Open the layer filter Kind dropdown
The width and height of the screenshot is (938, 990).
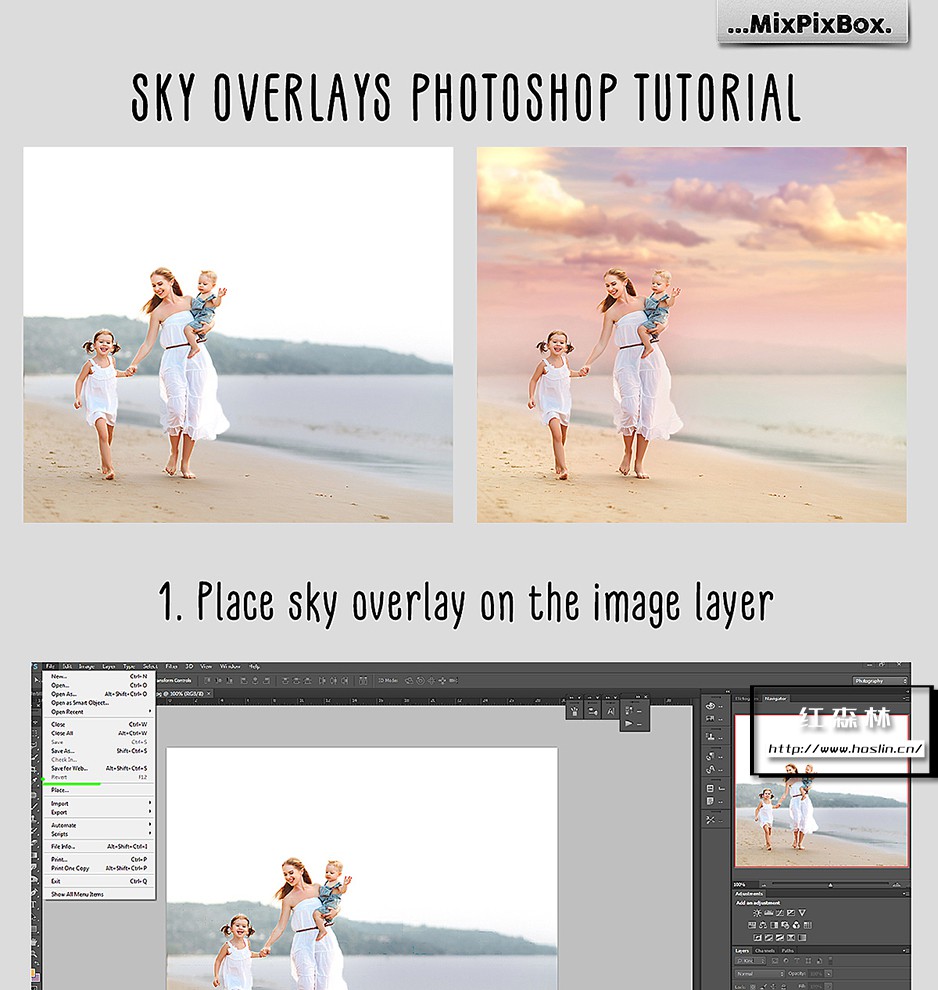[750, 961]
